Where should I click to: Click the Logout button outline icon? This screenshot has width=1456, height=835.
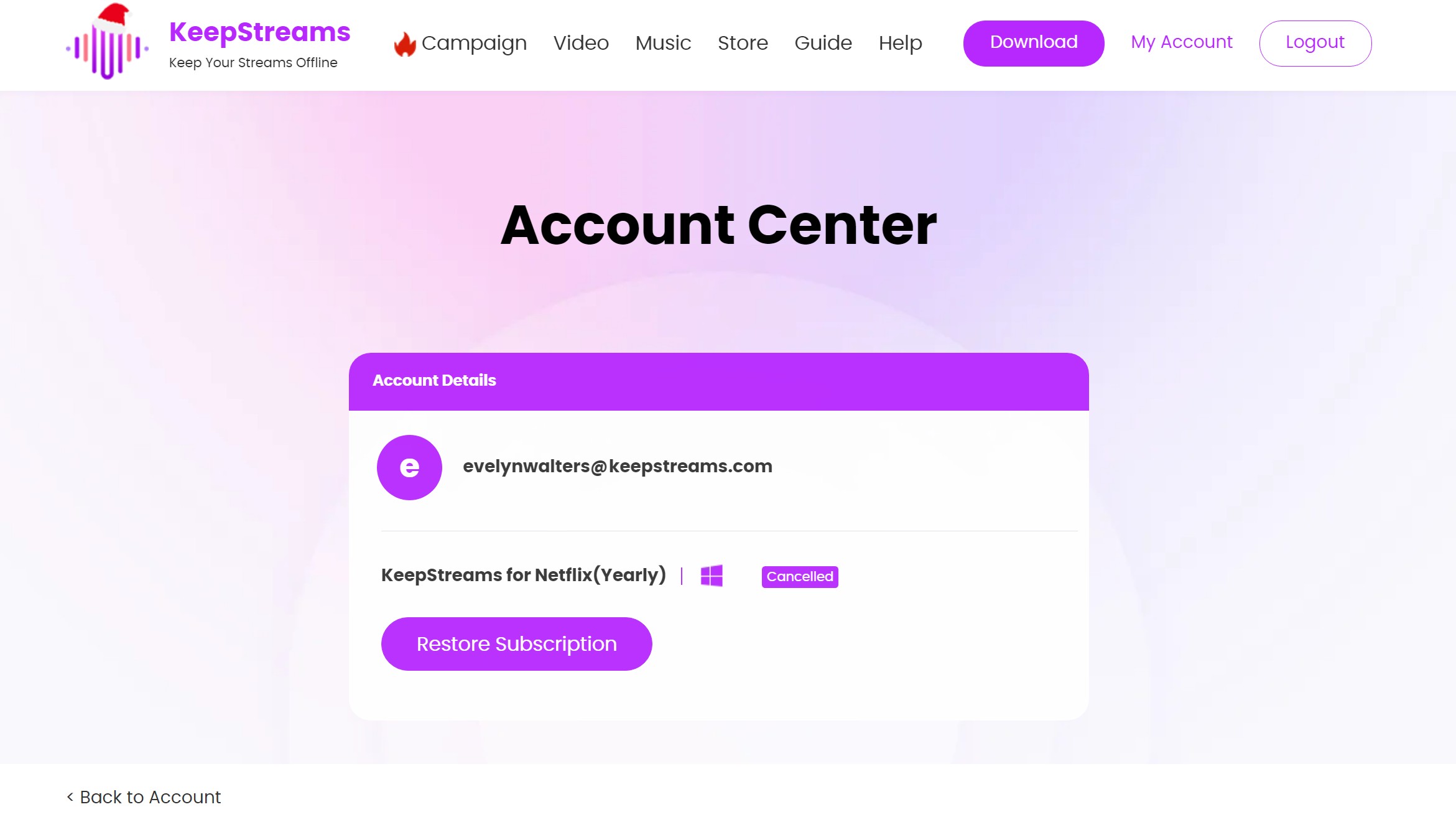tap(1315, 43)
